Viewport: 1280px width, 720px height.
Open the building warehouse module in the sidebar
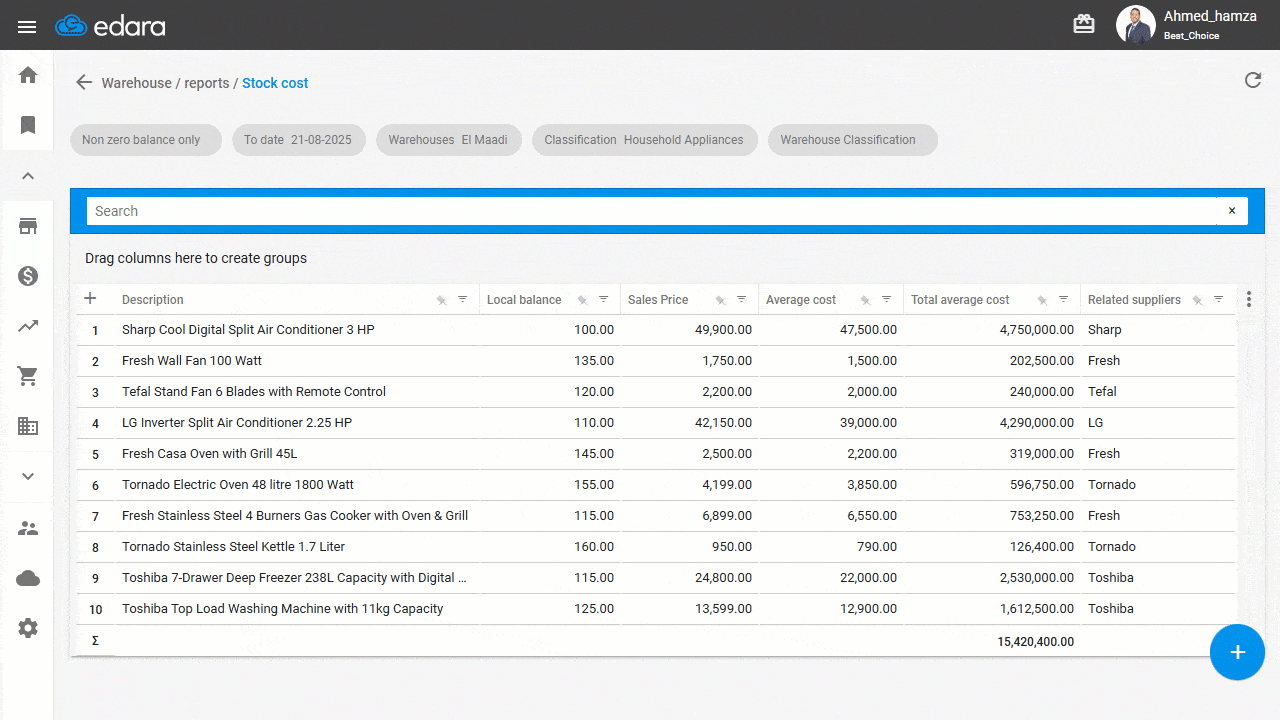(28, 426)
